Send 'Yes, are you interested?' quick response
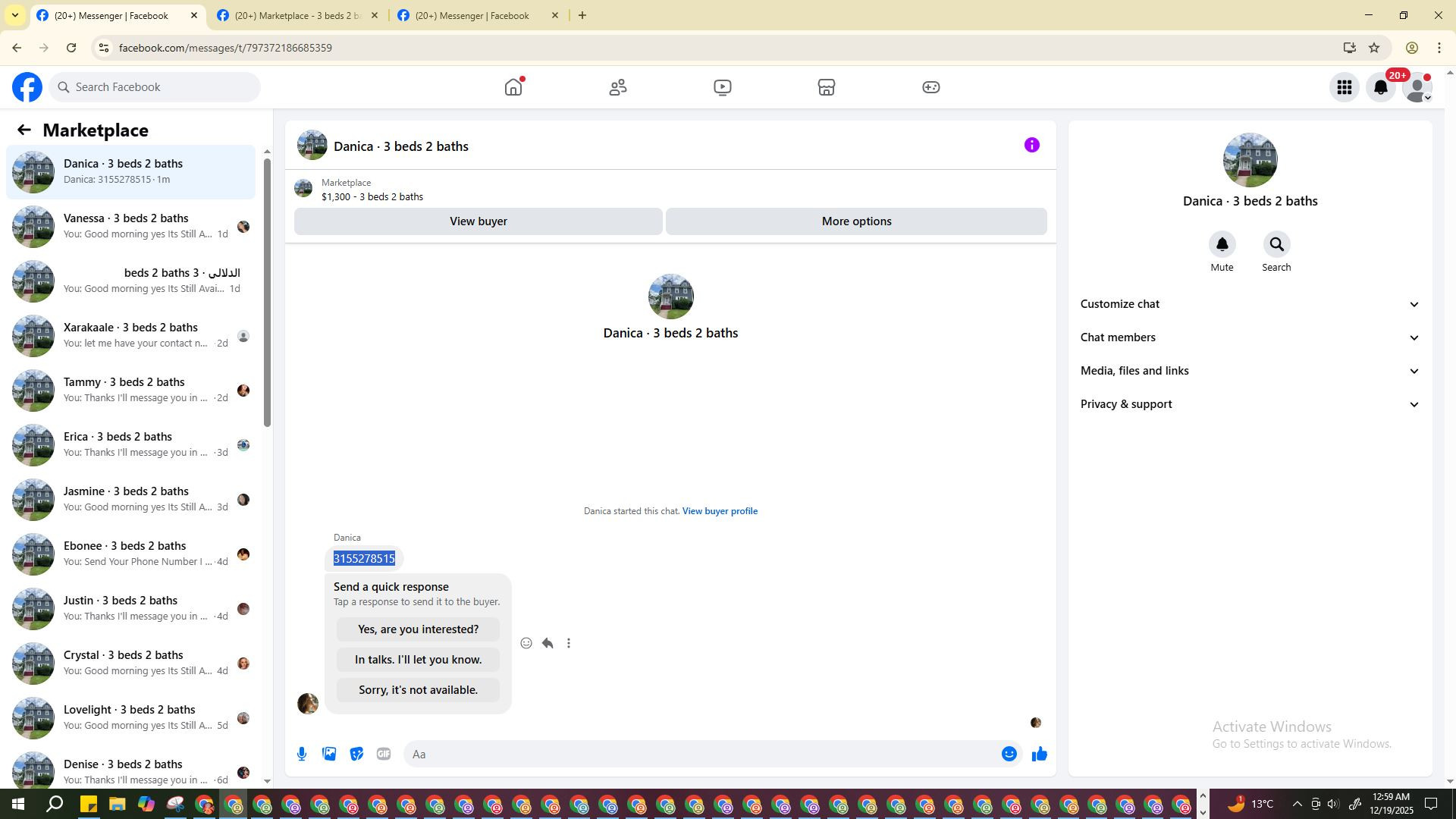The image size is (1456, 819). click(x=418, y=629)
